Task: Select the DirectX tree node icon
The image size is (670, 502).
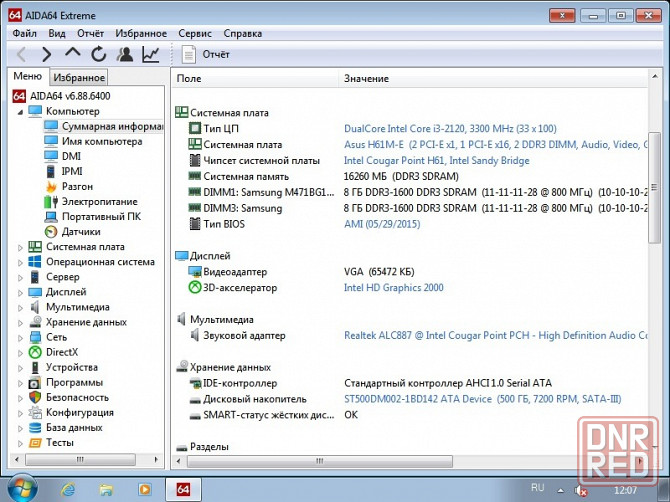Action: pyautogui.click(x=35, y=352)
